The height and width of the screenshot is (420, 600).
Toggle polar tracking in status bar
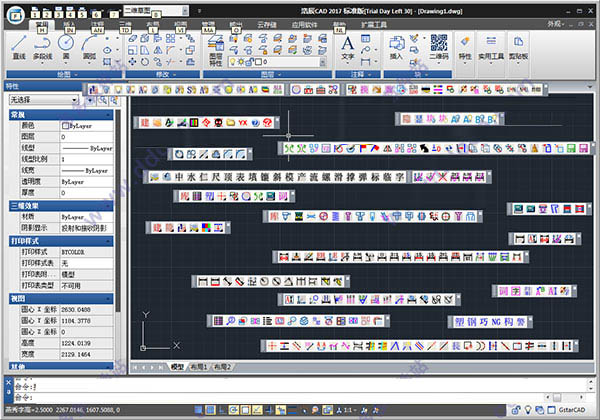pyautogui.click(x=233, y=410)
